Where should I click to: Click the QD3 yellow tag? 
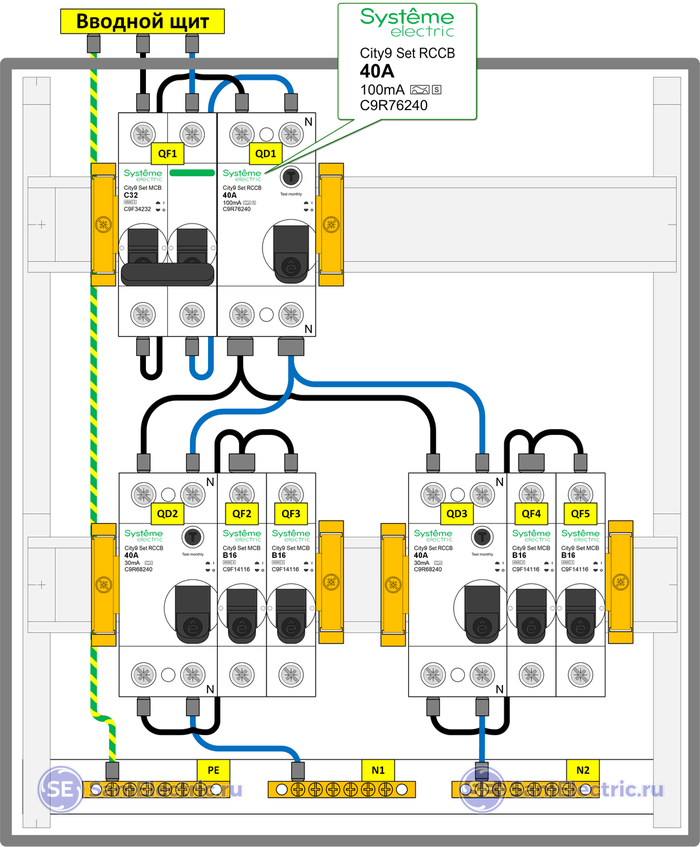click(x=457, y=514)
